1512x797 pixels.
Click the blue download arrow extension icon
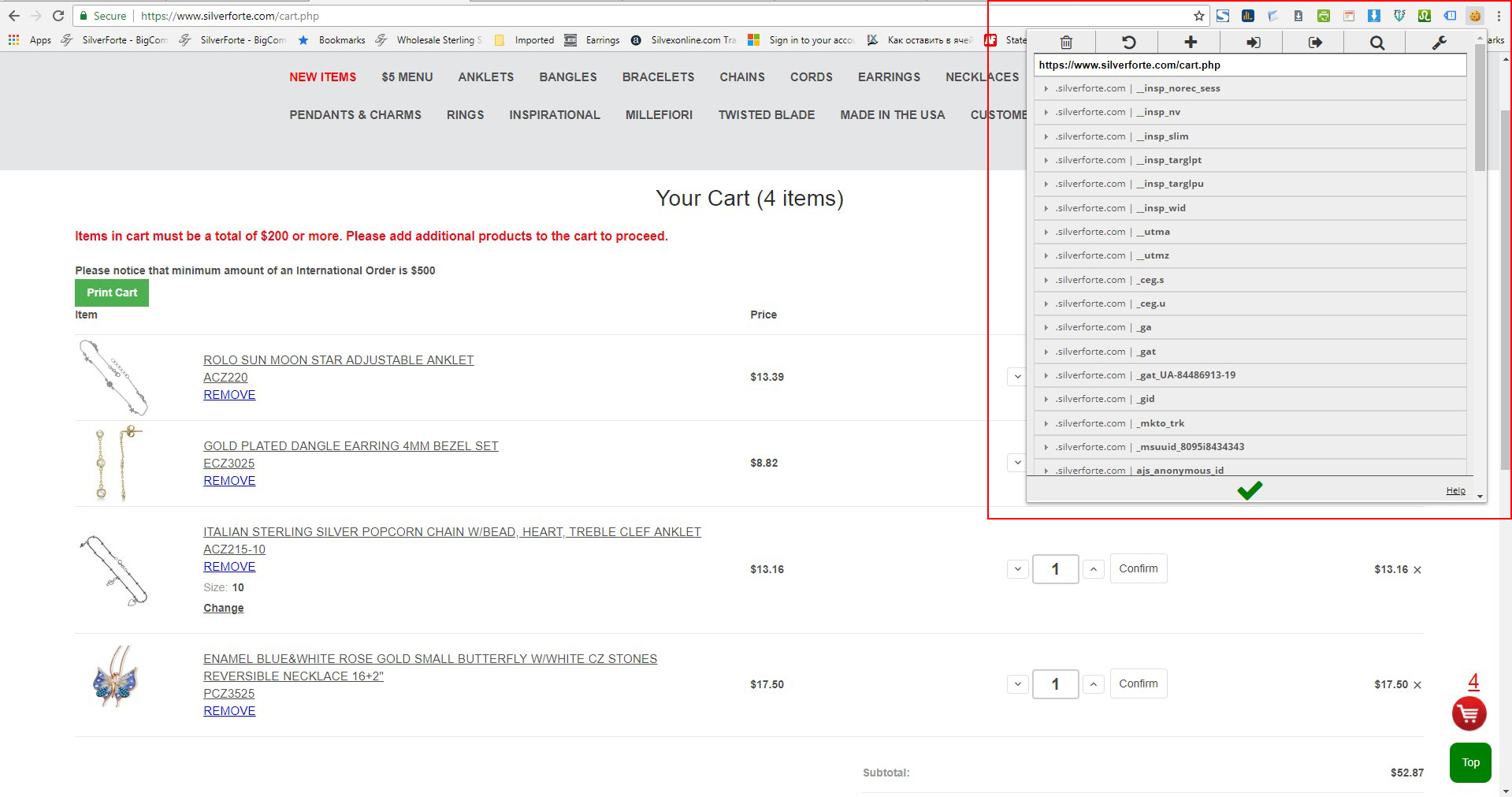tap(1374, 16)
